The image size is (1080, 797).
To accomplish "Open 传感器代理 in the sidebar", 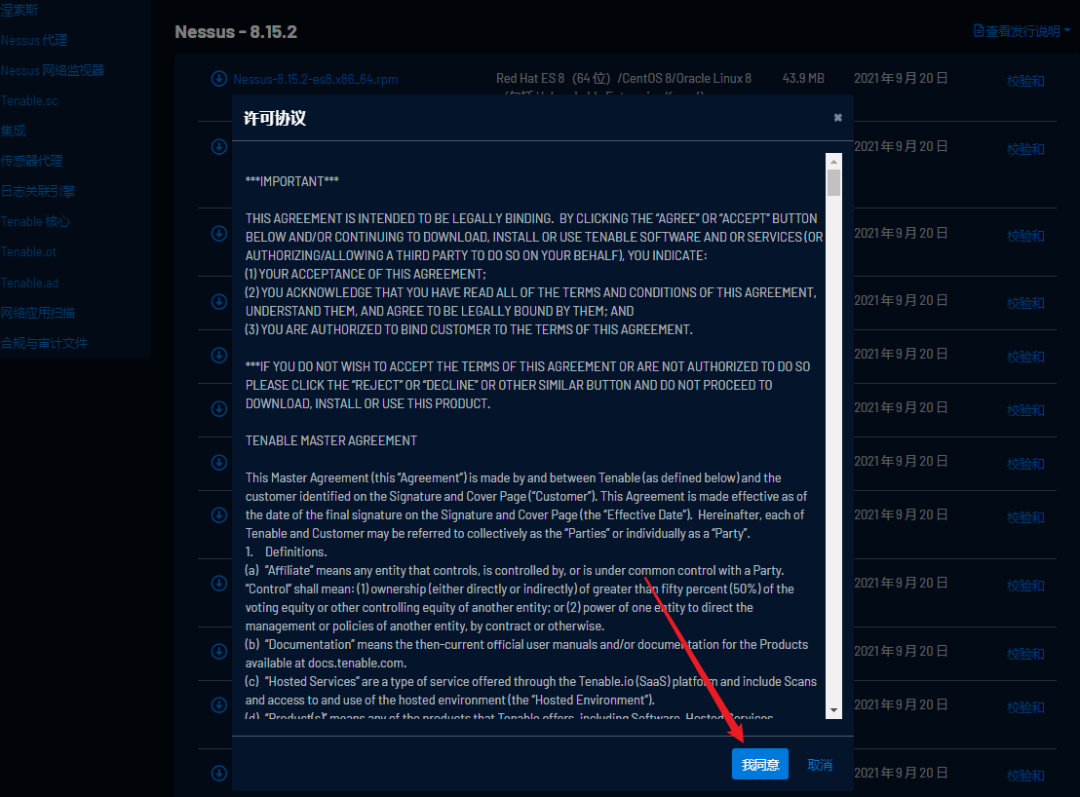I will (31, 161).
